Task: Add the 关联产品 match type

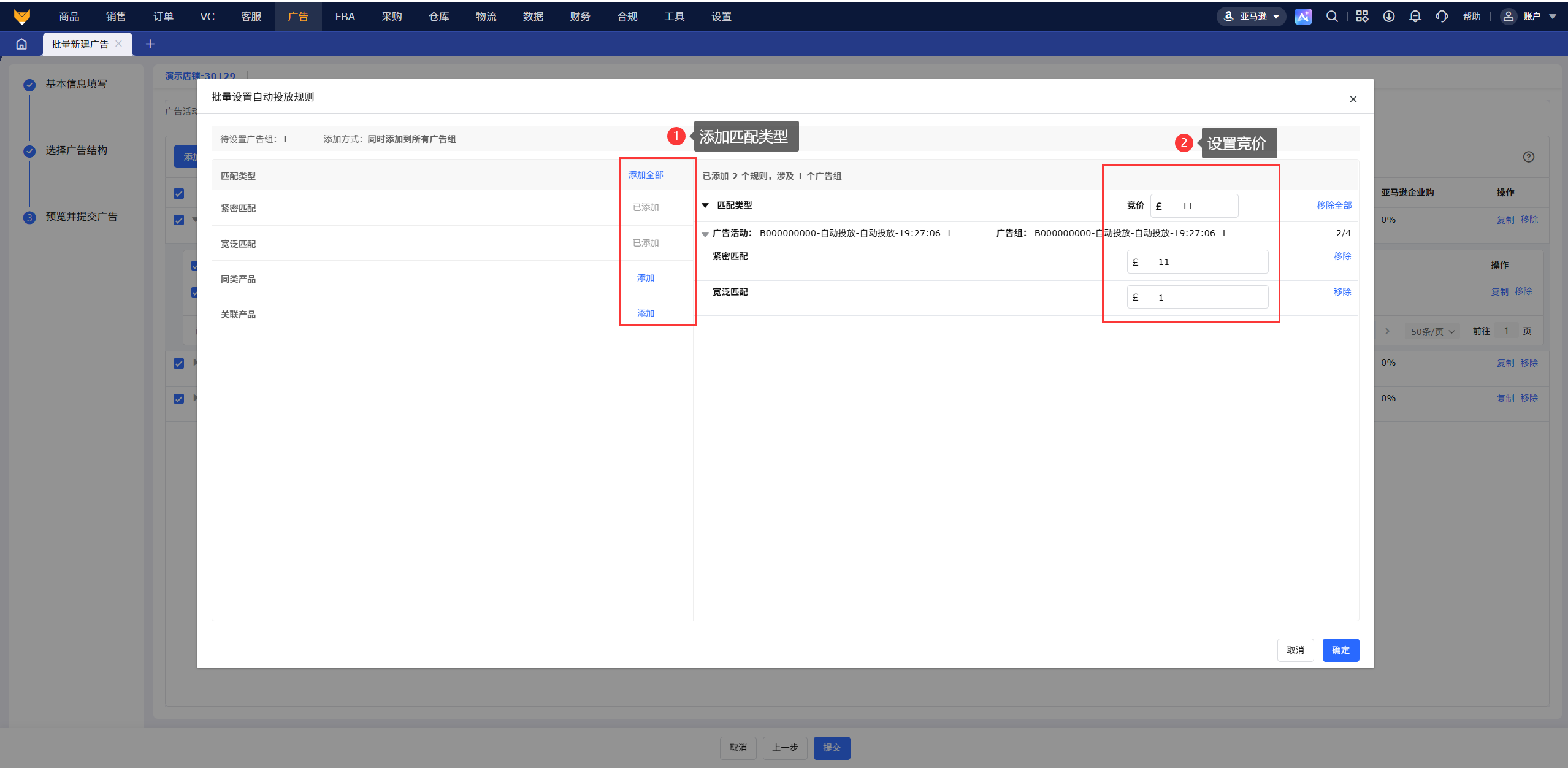Action: (x=646, y=313)
